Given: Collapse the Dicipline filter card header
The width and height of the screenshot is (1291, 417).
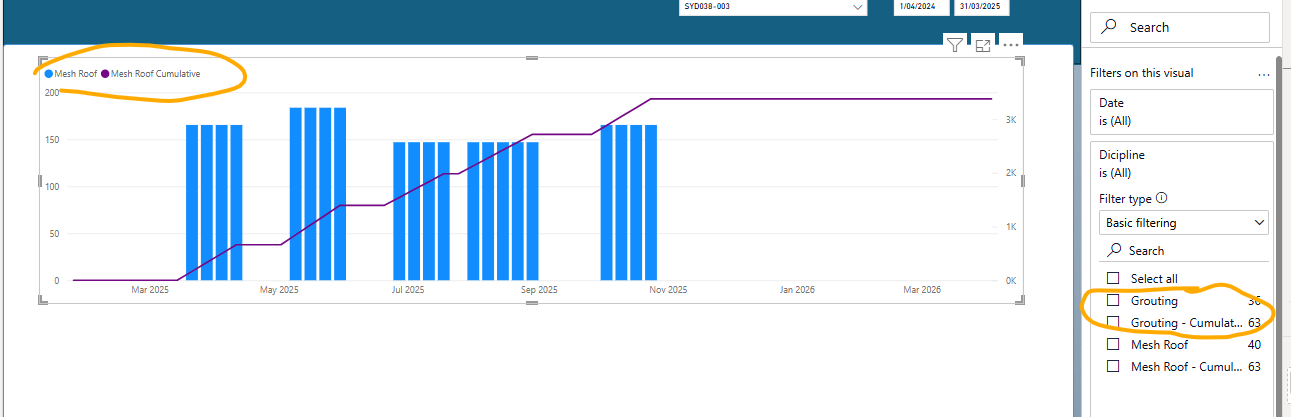Looking at the screenshot, I should 1181,163.
